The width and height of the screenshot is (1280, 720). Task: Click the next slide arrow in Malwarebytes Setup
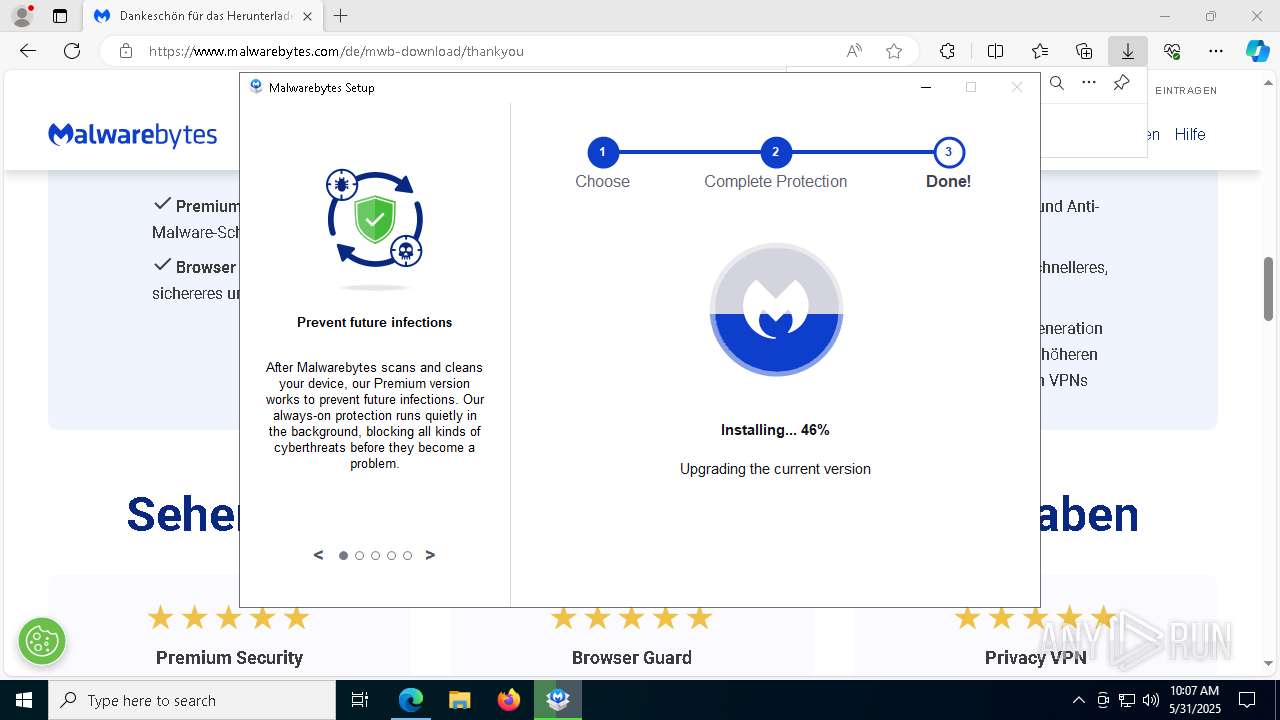point(430,555)
